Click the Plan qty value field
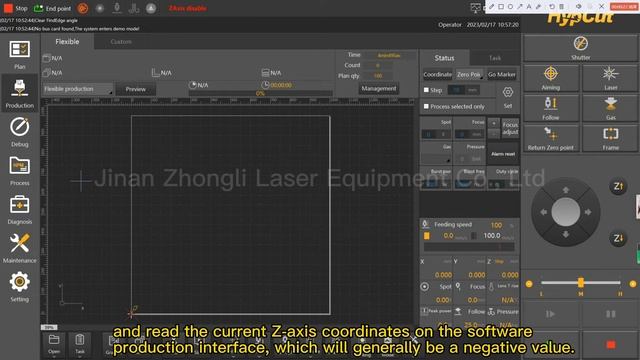The image size is (640, 360). point(378,76)
